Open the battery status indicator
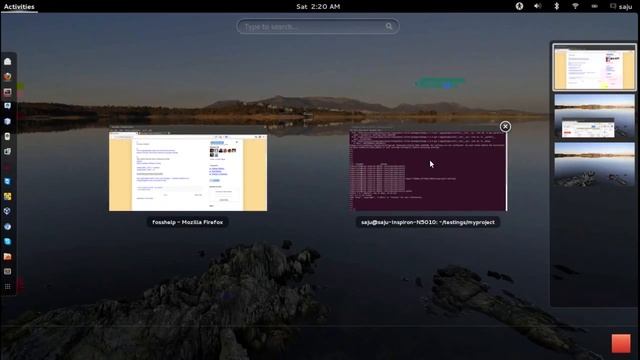 594,6
